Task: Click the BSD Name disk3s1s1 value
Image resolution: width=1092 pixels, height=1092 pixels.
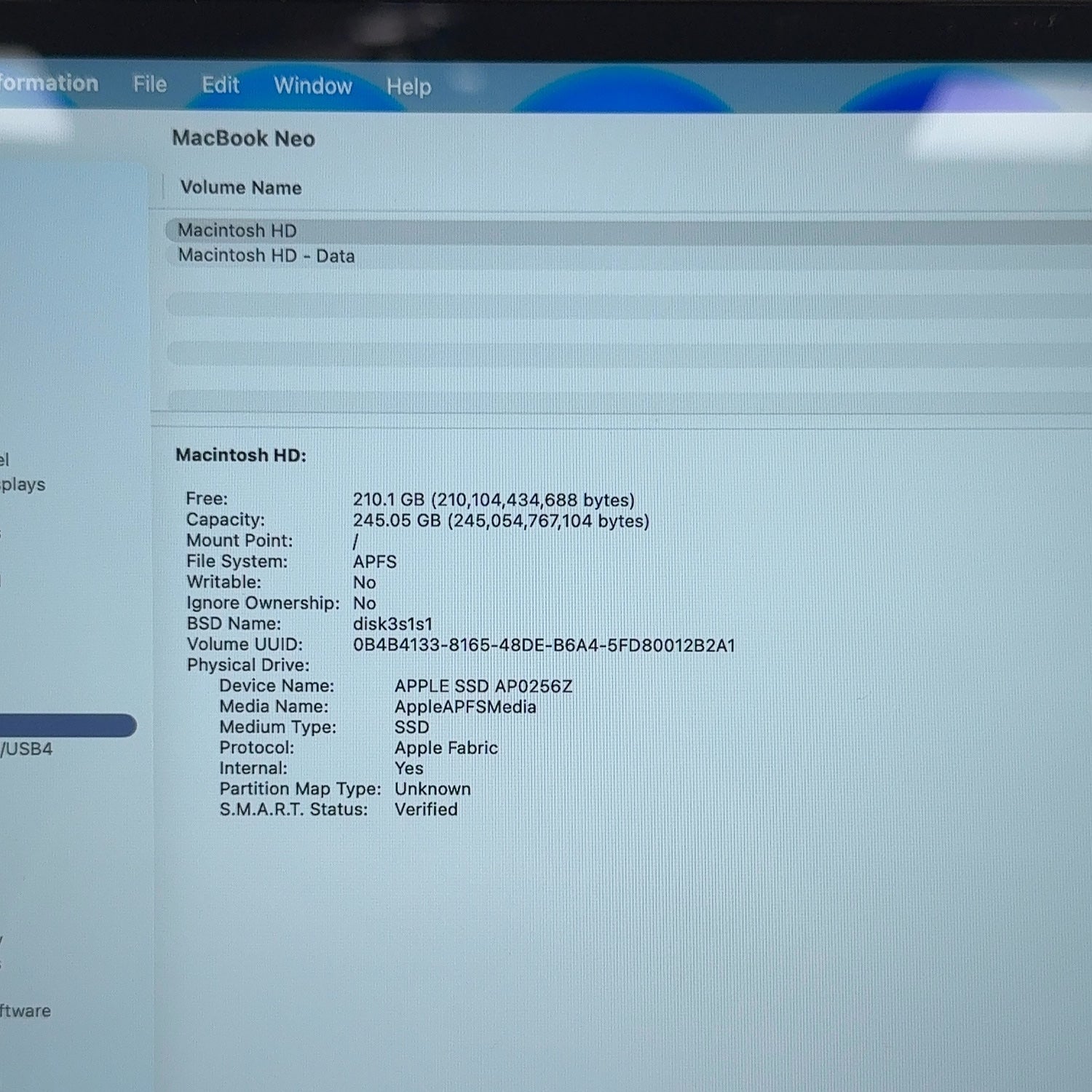Action: (392, 625)
